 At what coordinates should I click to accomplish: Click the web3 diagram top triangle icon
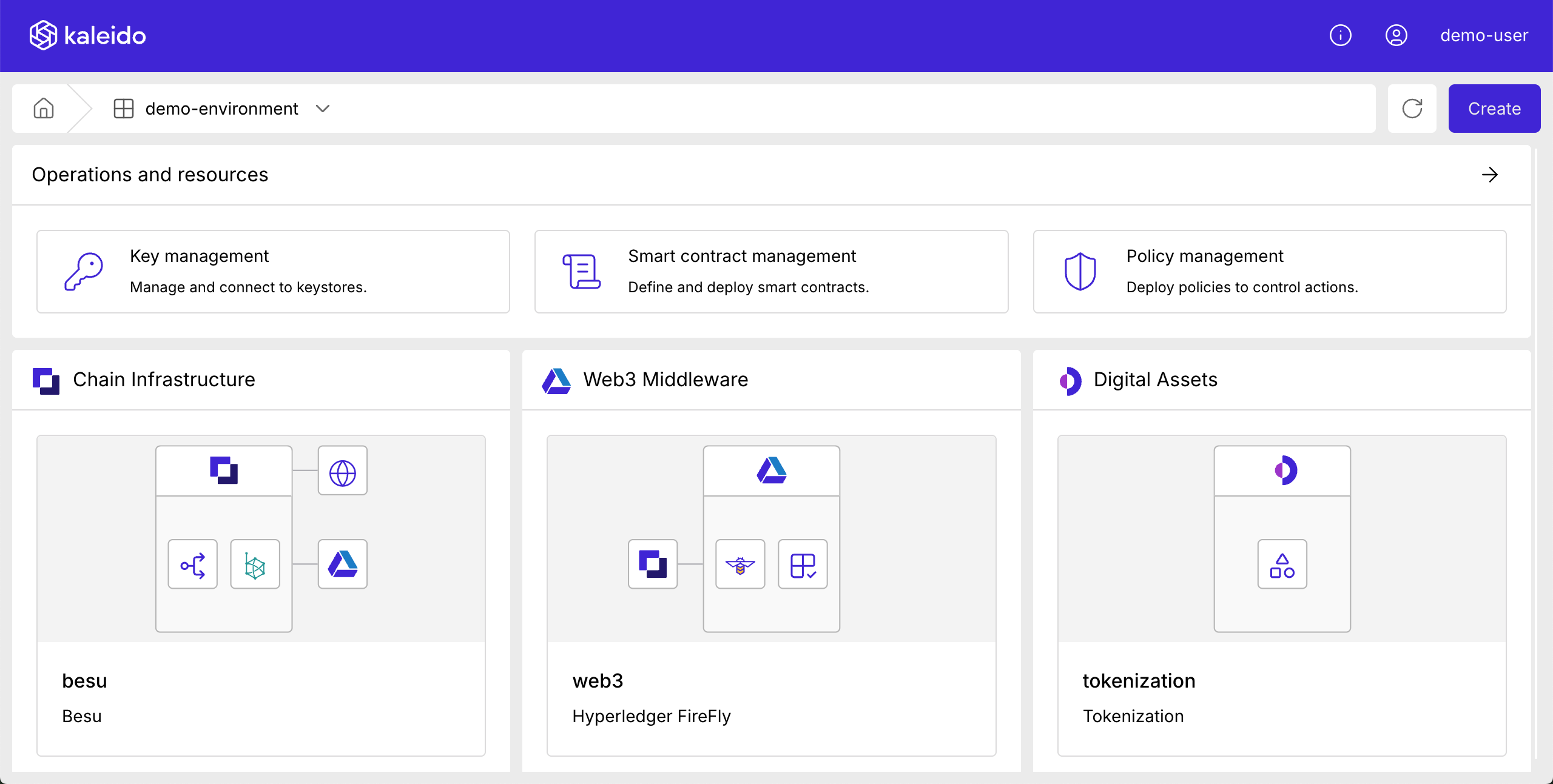pyautogui.click(x=772, y=471)
